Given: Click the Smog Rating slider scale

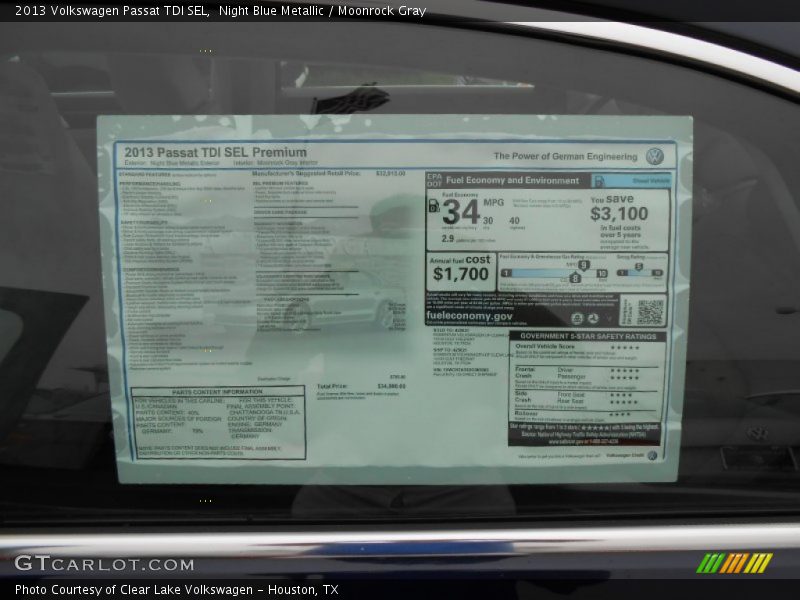Looking at the screenshot, I should pyautogui.click(x=639, y=272).
